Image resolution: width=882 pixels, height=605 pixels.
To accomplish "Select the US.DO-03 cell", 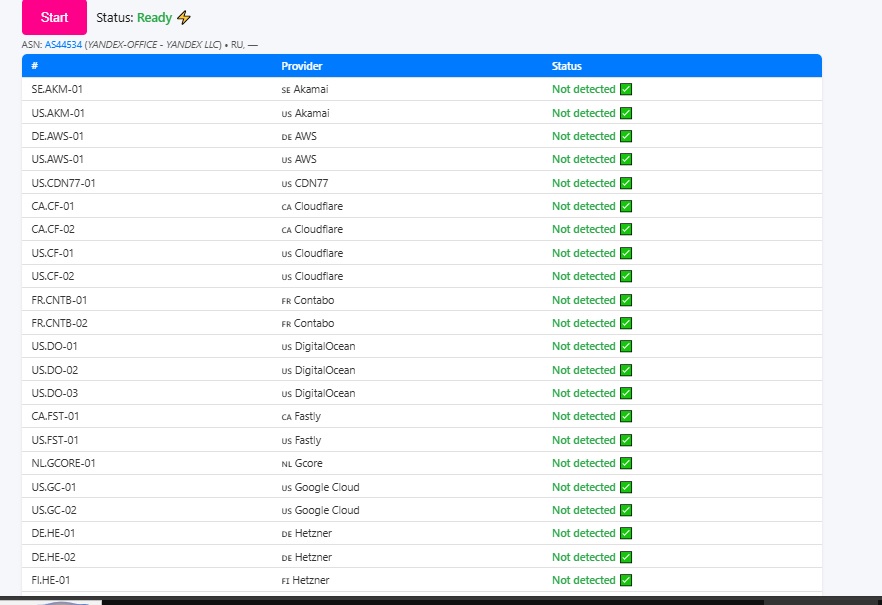I will tap(55, 393).
